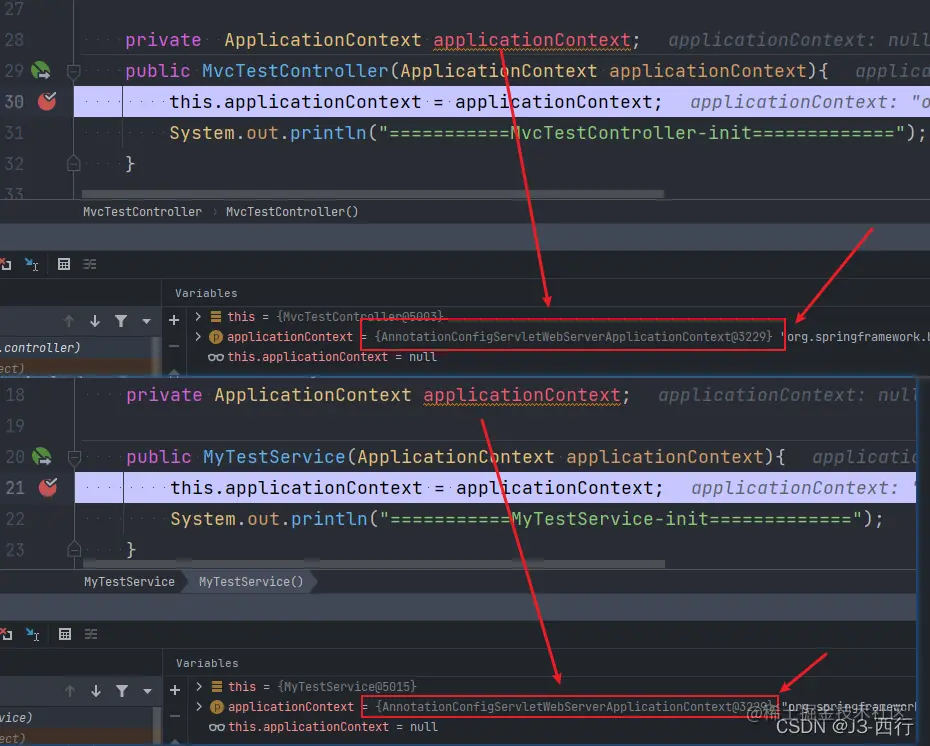930x746 pixels.
Task: Open frames dropdown arrow in MvcTestController debugger
Action: click(146, 321)
